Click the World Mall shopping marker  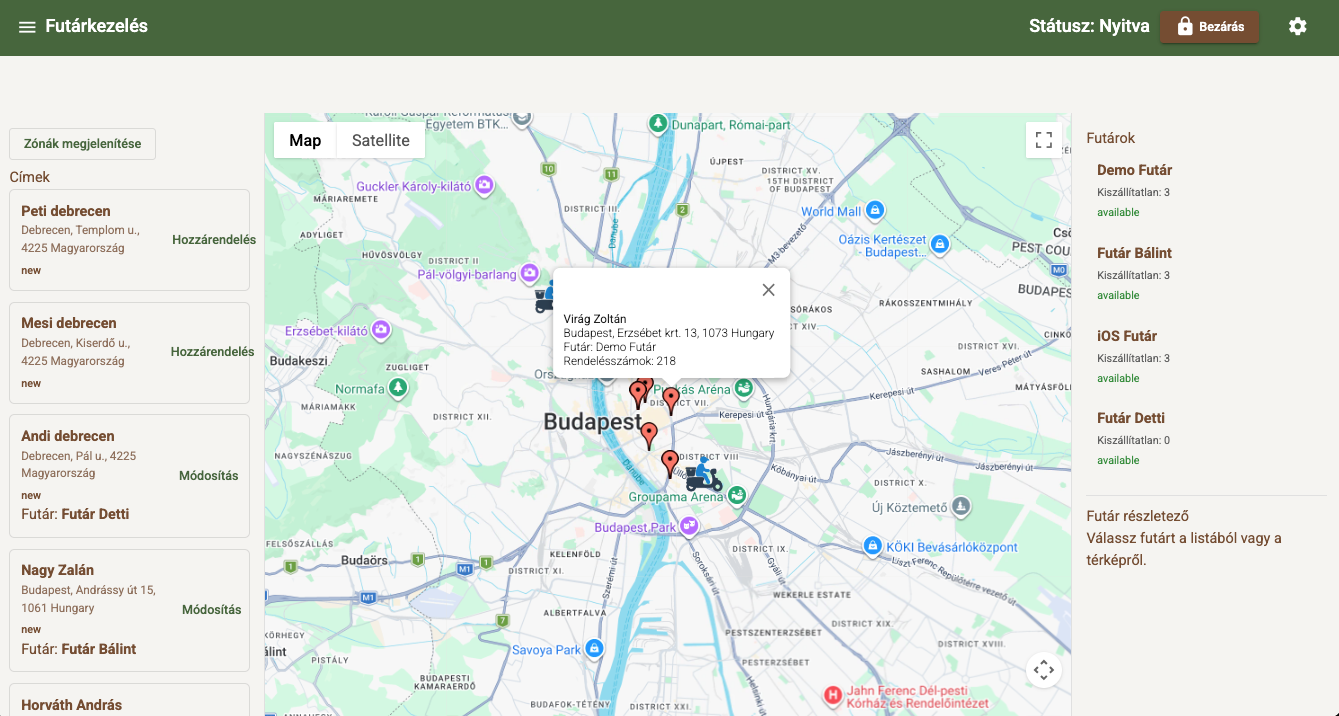pos(875,211)
